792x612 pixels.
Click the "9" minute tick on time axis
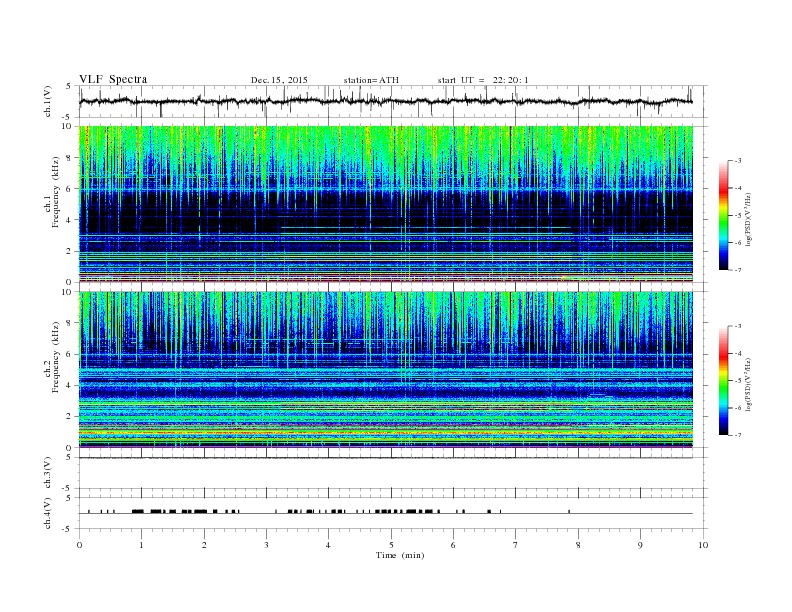pyautogui.click(x=640, y=545)
